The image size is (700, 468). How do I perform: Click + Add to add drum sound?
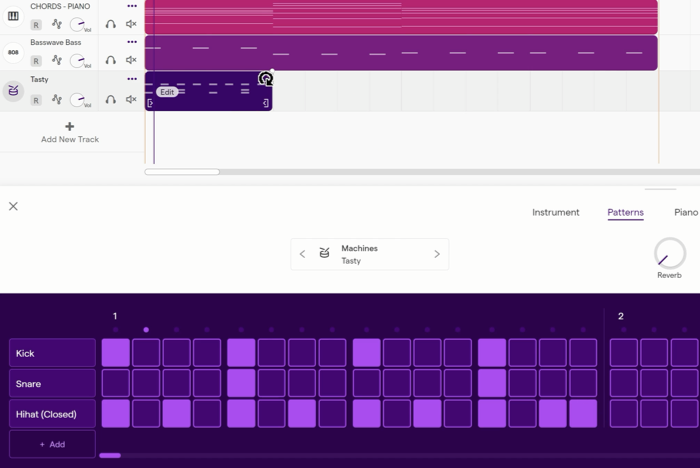click(x=53, y=444)
